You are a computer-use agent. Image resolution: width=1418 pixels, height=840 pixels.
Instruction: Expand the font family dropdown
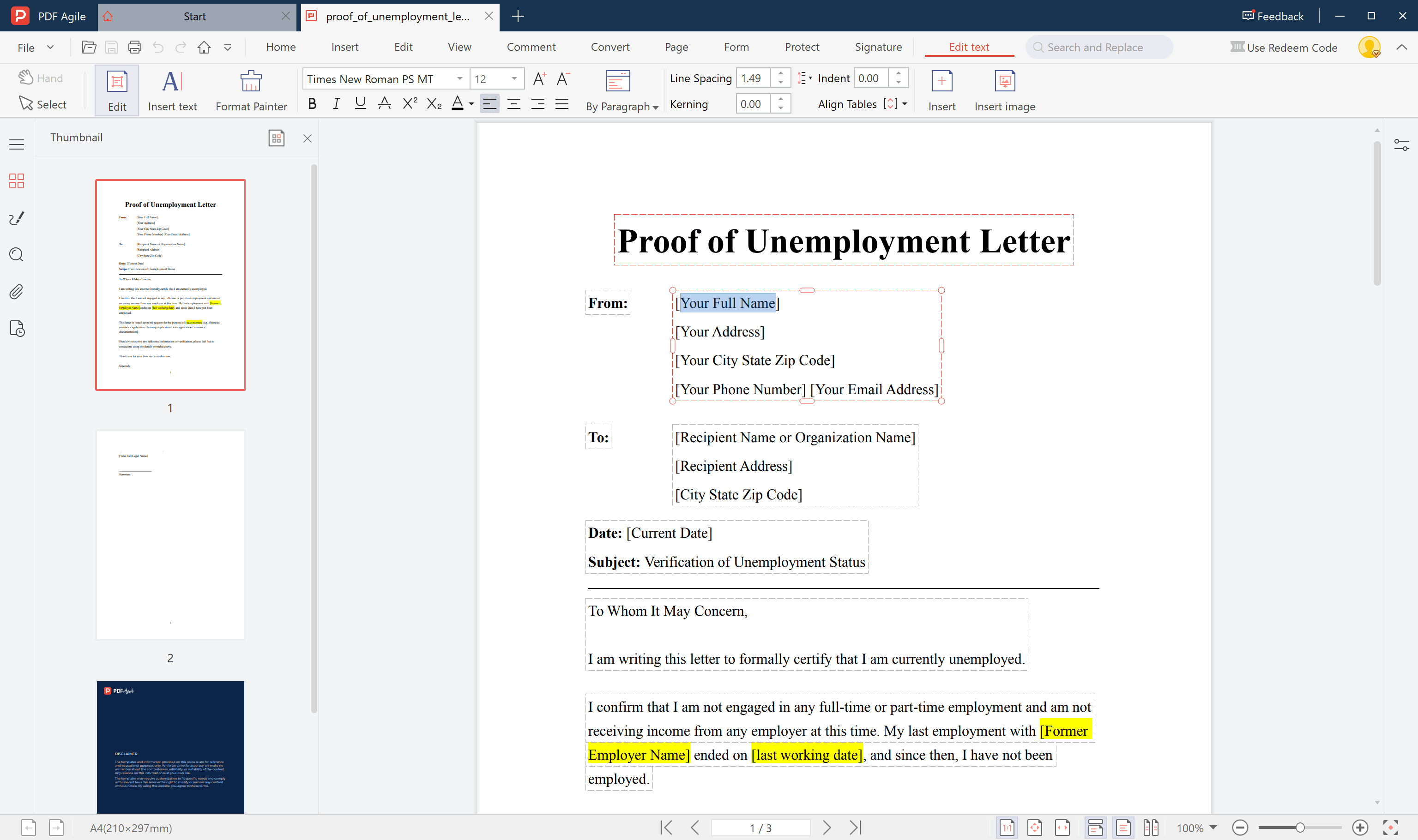(459, 78)
